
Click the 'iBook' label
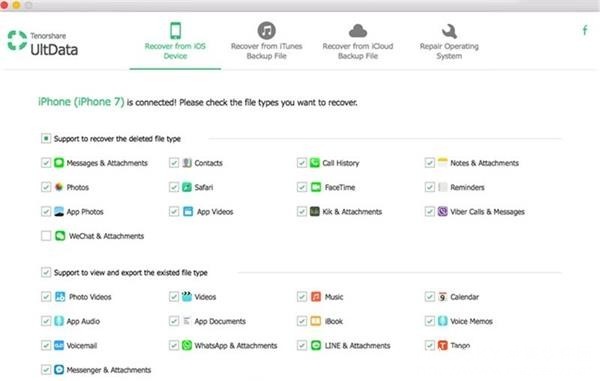334,321
